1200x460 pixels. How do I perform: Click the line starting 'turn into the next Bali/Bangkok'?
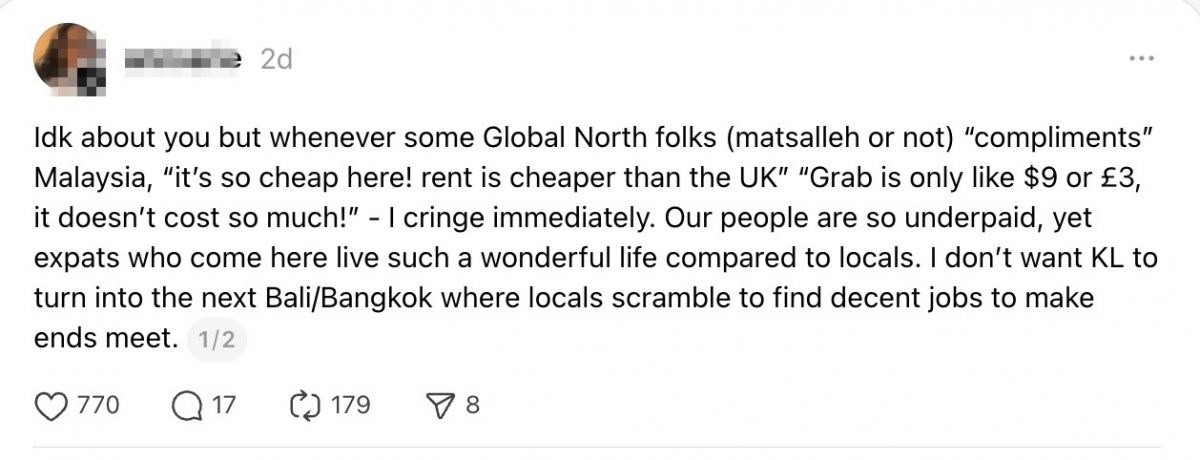(x=400, y=298)
